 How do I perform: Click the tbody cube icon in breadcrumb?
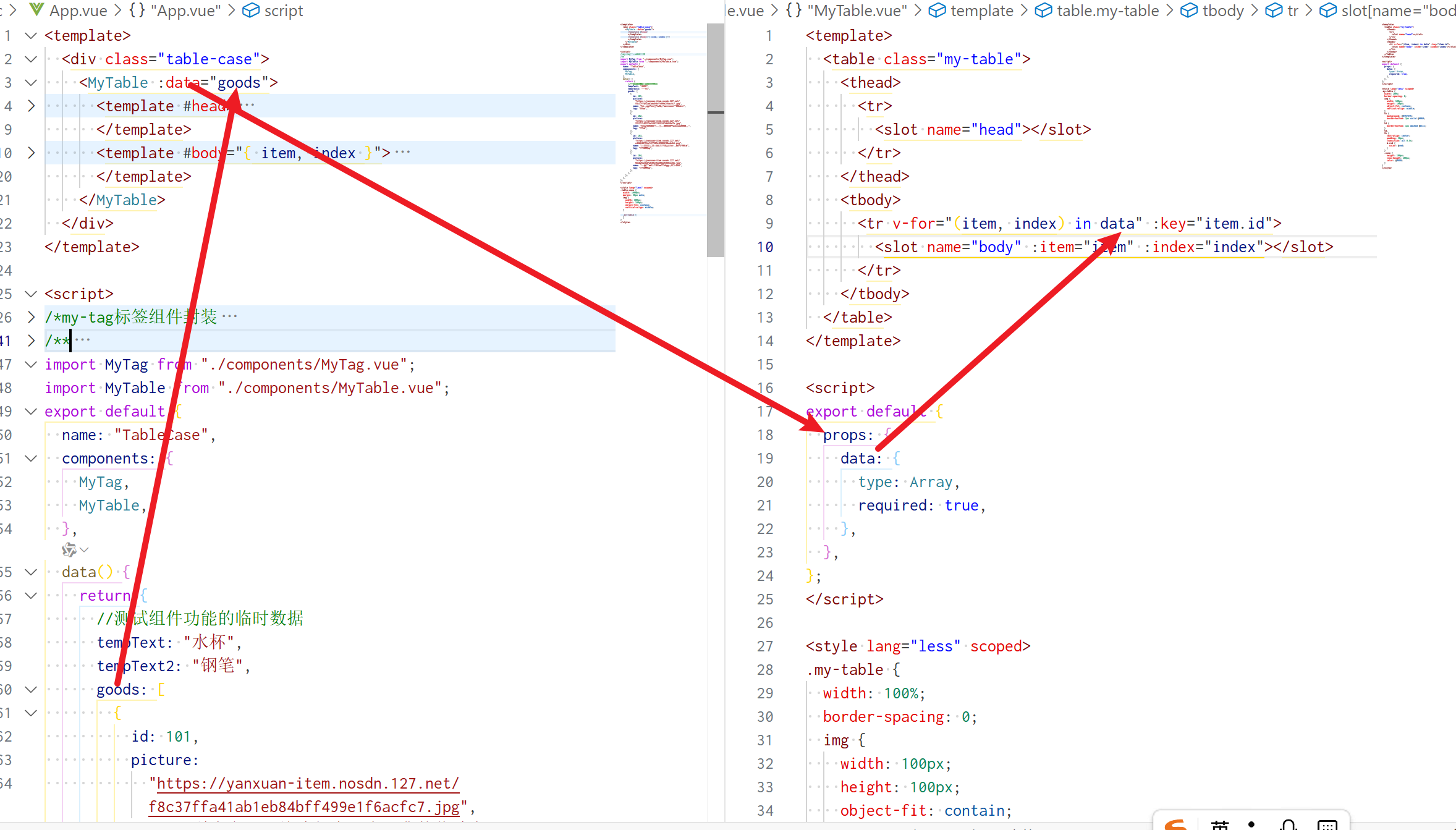click(1189, 11)
